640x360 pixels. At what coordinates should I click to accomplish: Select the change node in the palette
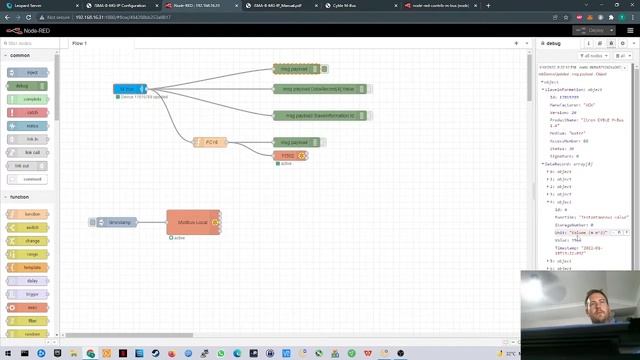tap(27, 241)
